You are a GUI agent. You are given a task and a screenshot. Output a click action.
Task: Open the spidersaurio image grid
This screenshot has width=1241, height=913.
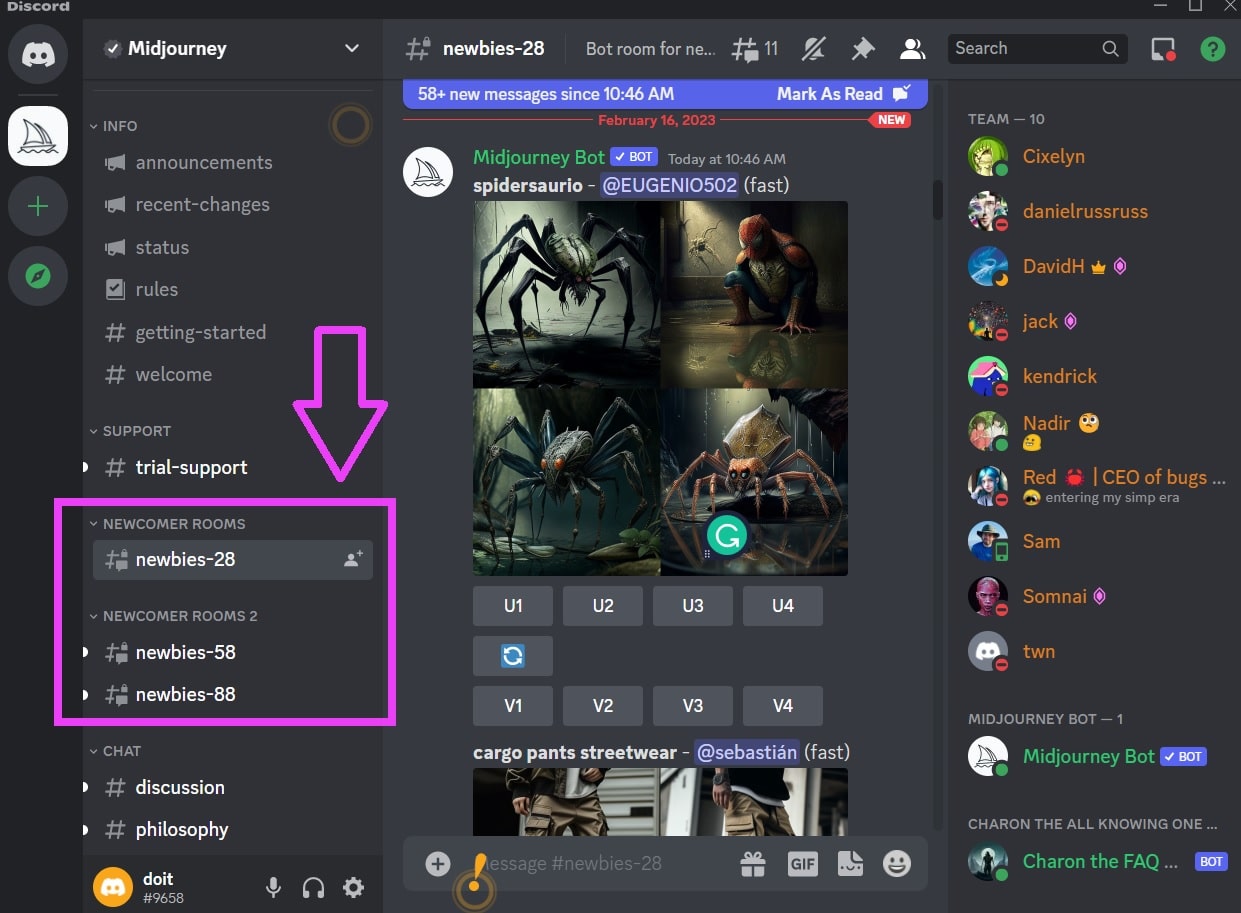[660, 388]
